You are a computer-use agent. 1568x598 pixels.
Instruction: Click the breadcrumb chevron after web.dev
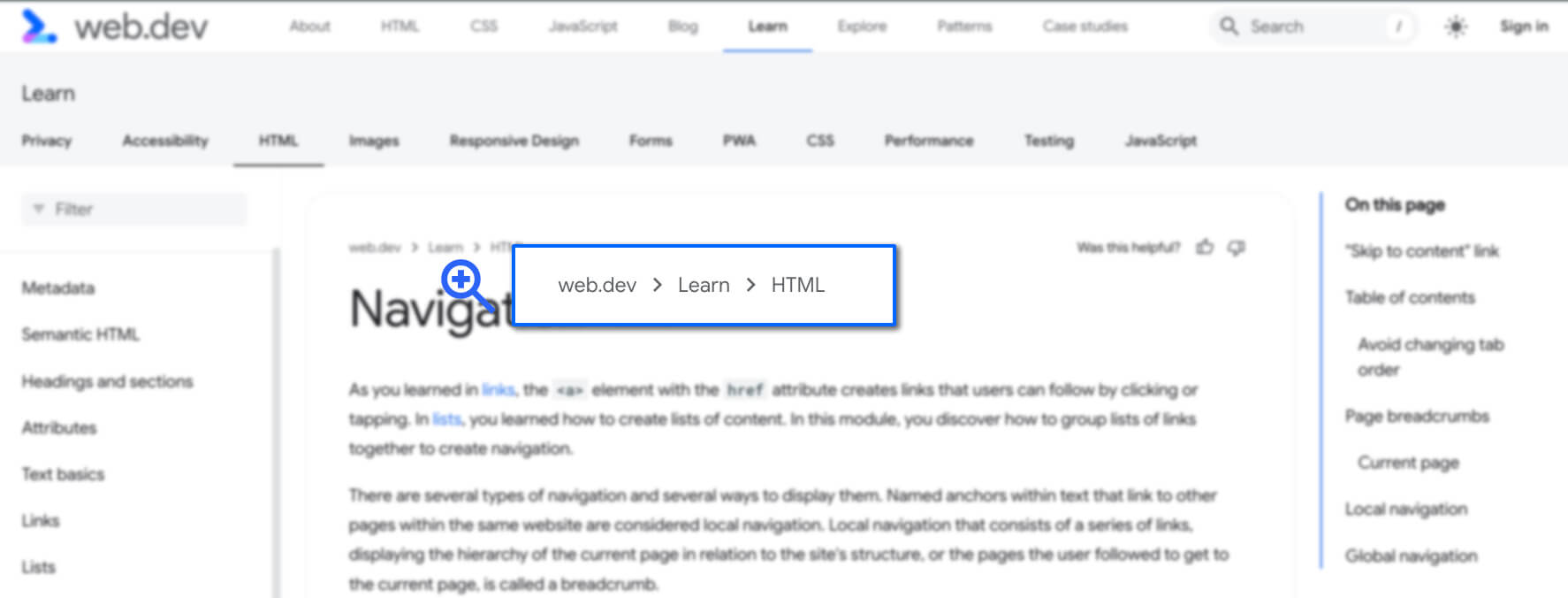[x=658, y=285]
